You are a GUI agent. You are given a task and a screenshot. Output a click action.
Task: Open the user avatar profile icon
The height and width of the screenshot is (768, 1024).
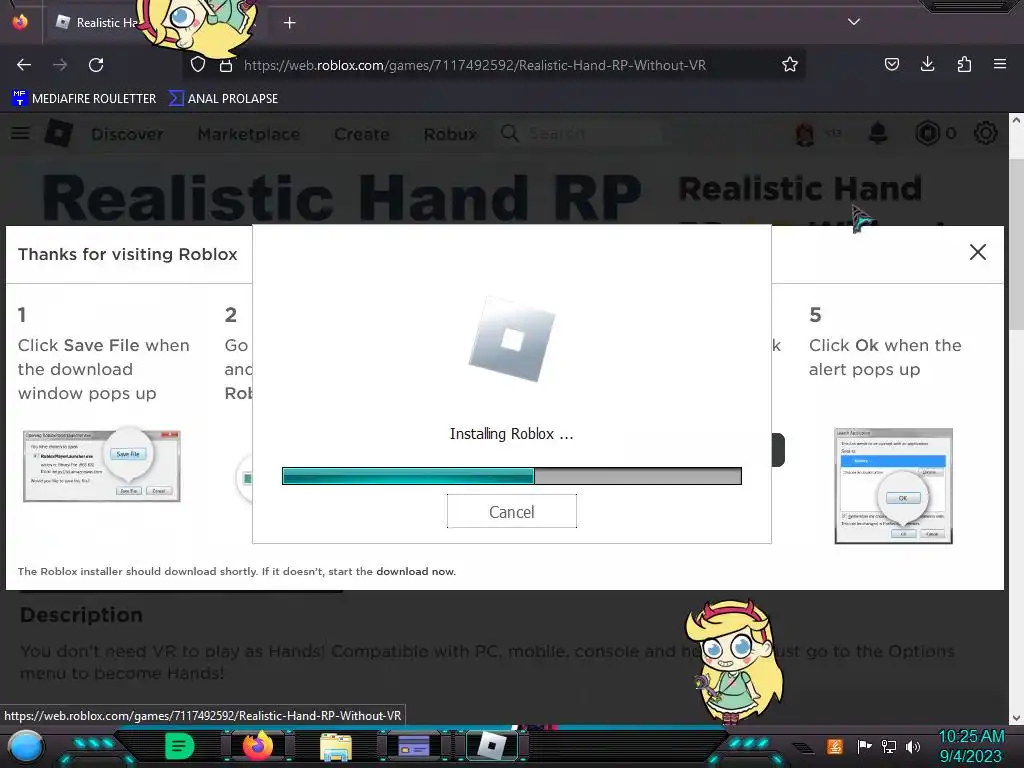[x=805, y=134]
